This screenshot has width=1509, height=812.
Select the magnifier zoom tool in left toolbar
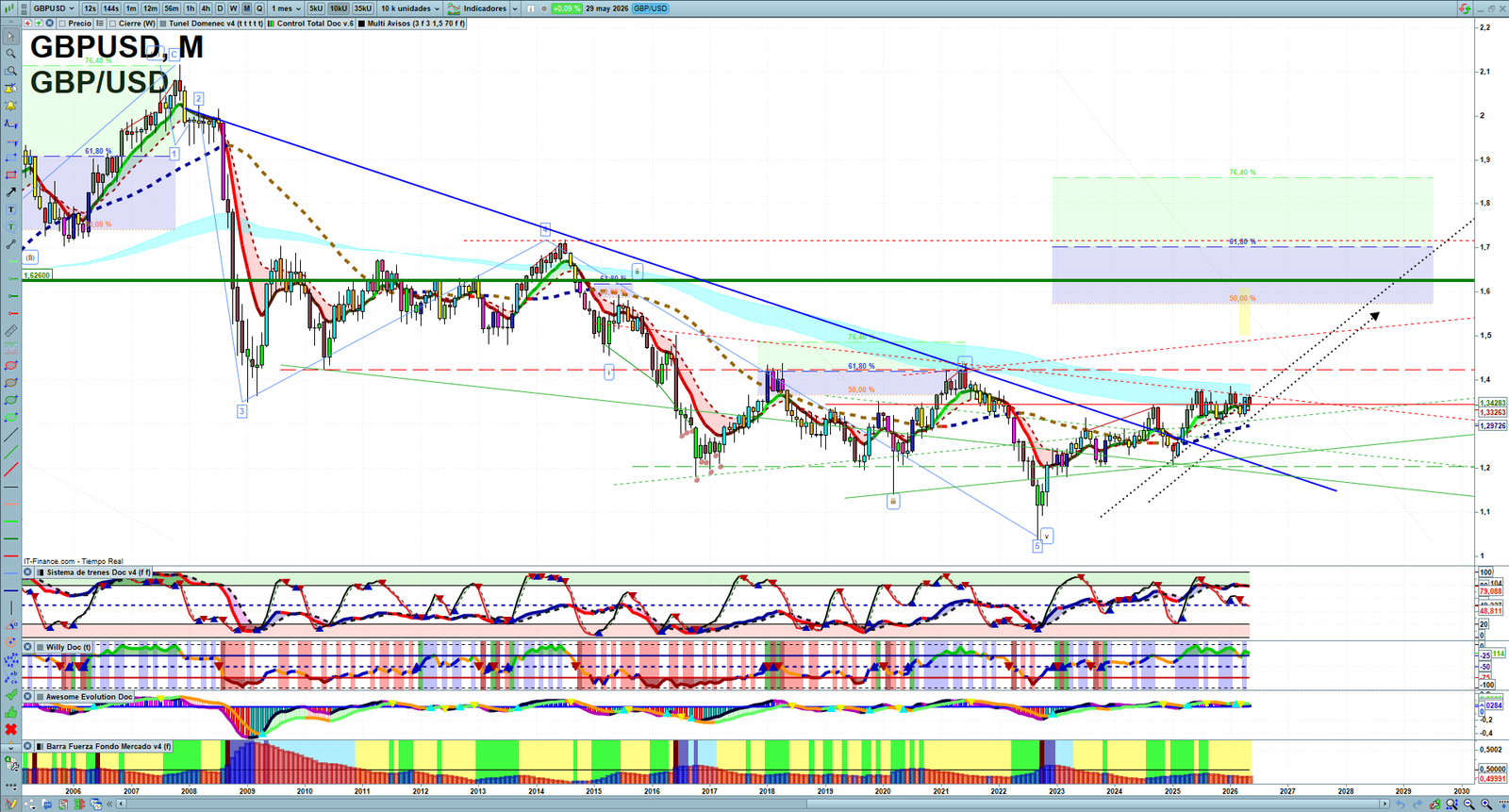(10, 54)
